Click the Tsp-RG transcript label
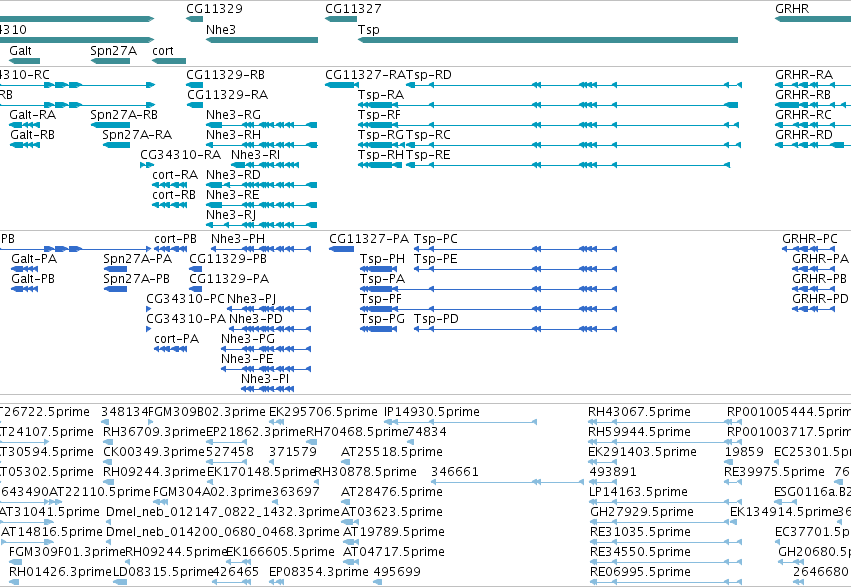 coord(380,135)
